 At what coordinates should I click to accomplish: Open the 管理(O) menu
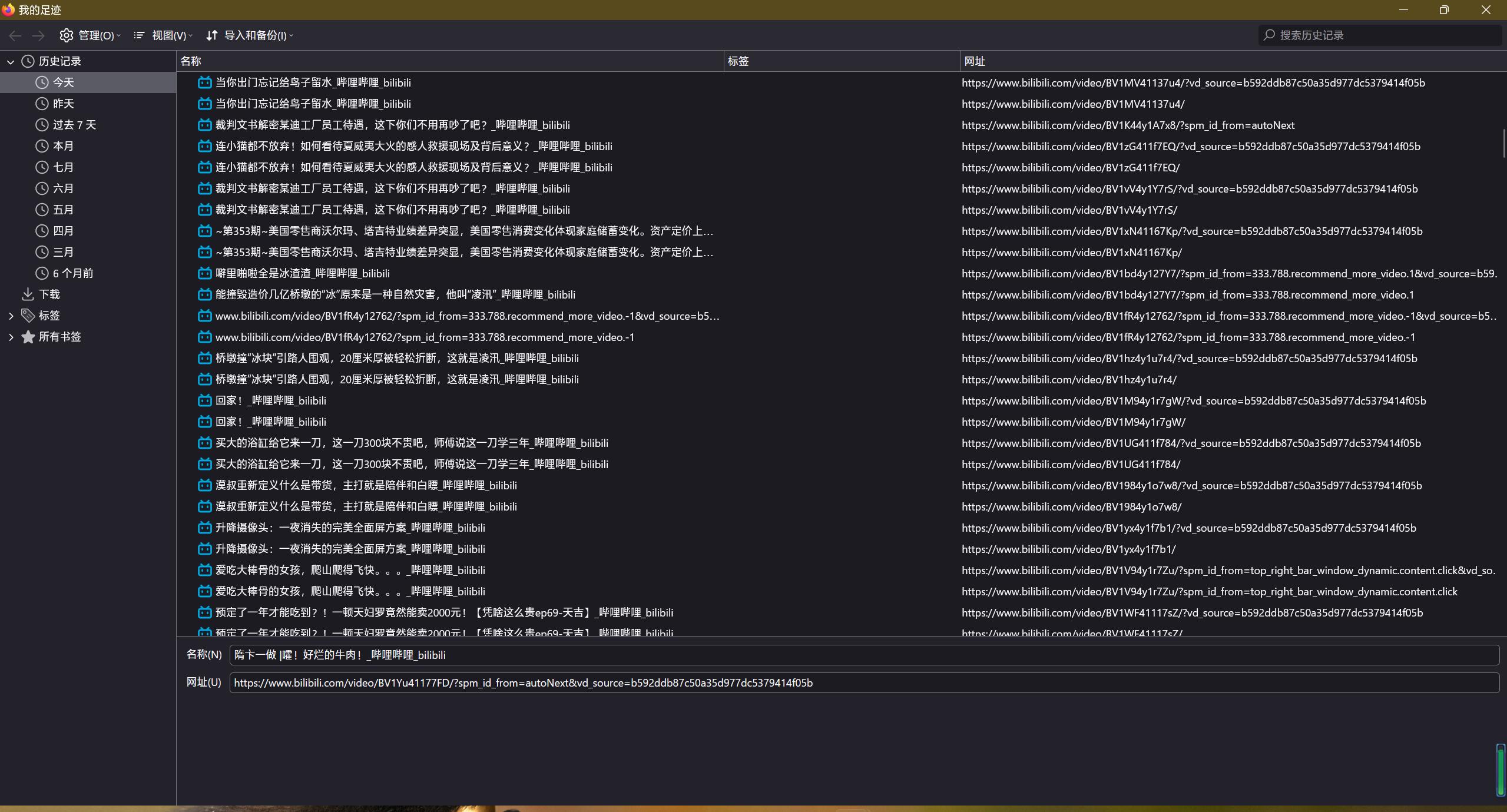91,35
